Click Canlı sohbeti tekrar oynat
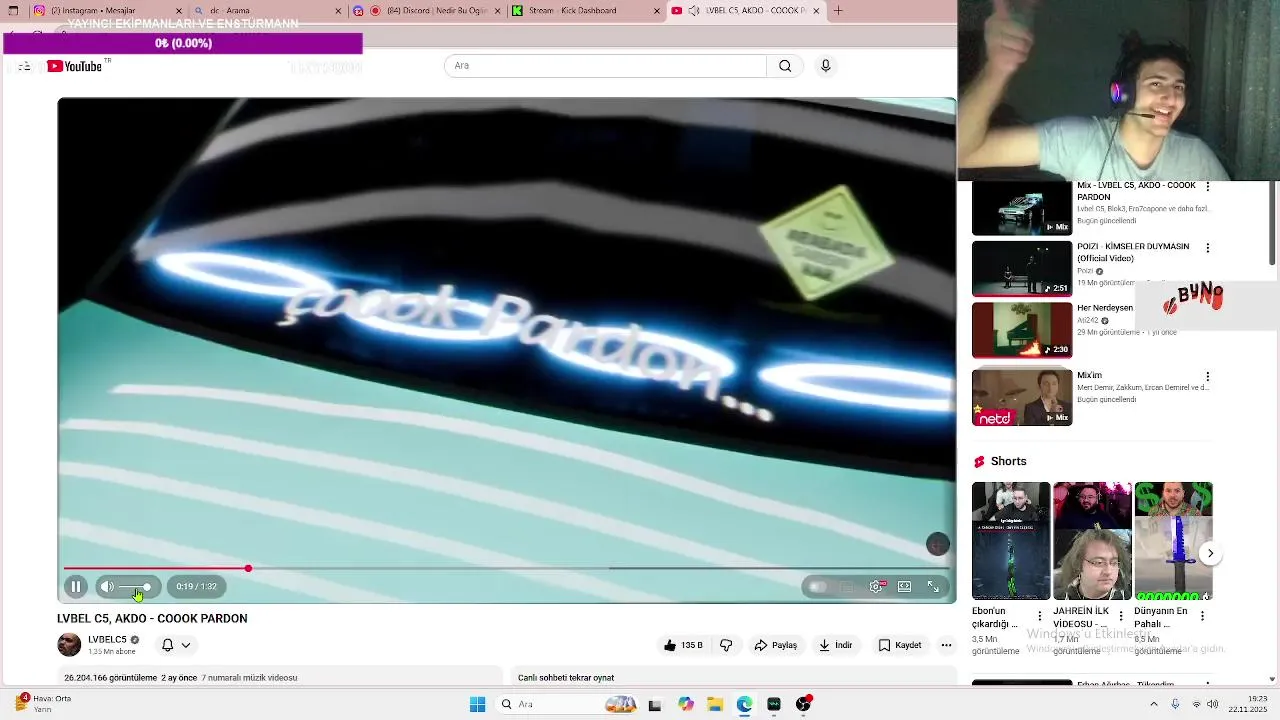Viewport: 1280px width, 720px height. click(566, 678)
